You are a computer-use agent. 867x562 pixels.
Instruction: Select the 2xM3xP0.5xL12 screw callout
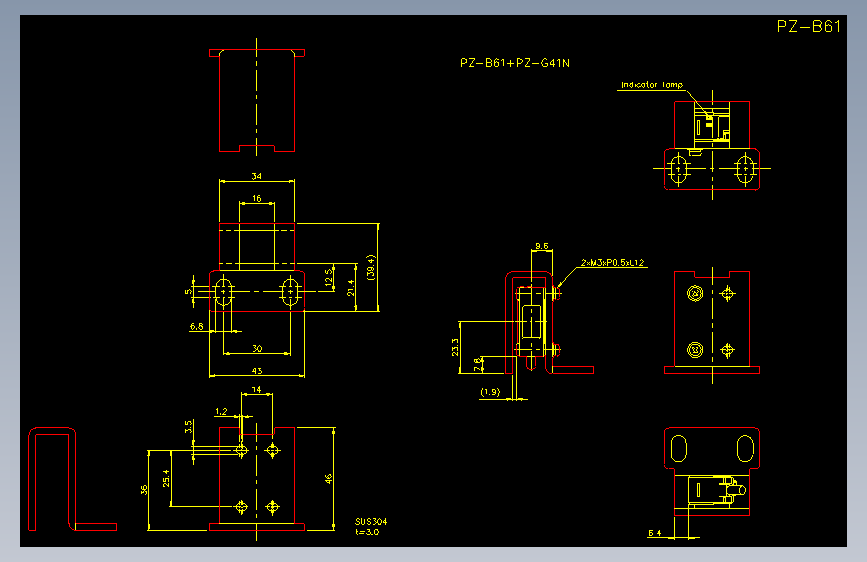613,262
